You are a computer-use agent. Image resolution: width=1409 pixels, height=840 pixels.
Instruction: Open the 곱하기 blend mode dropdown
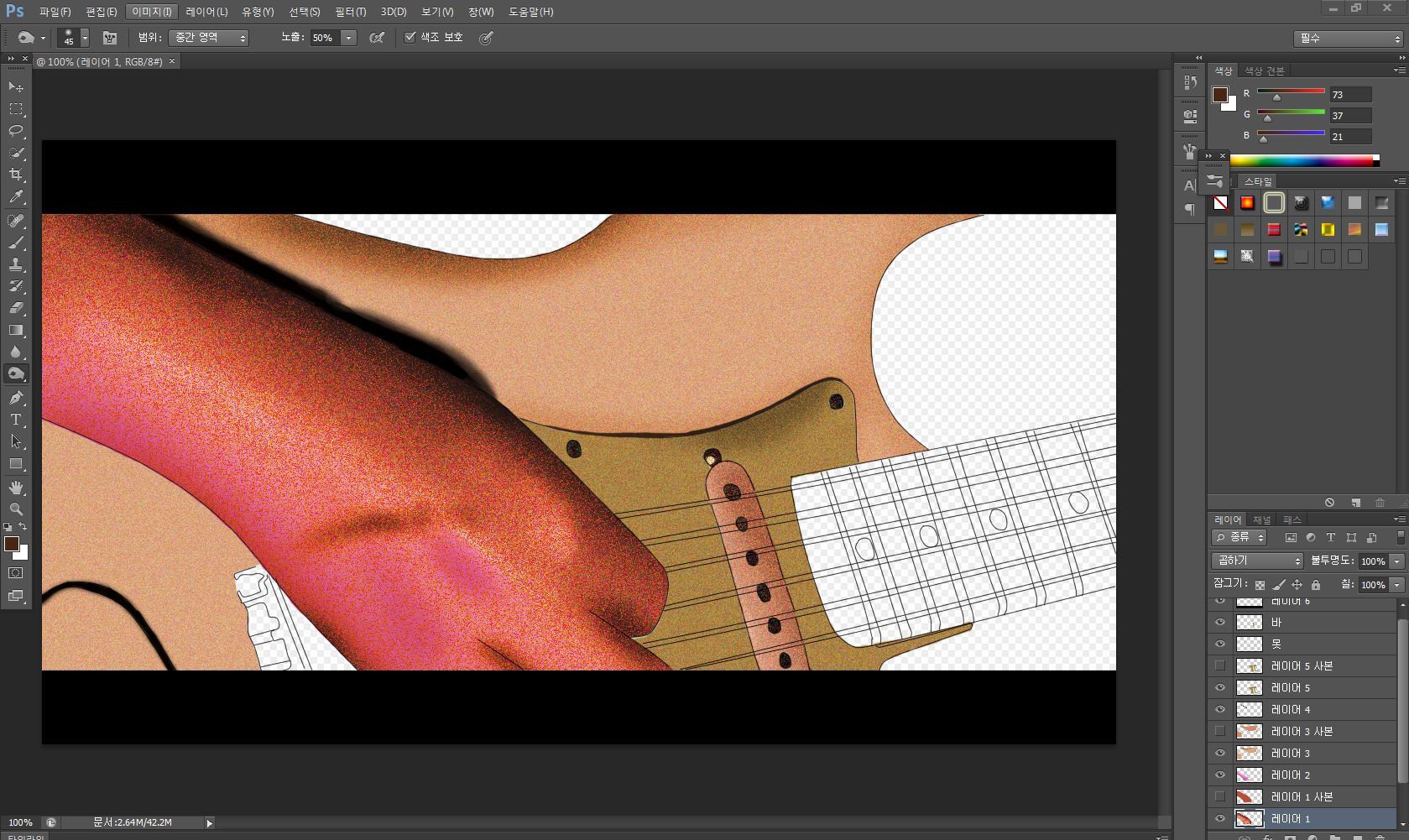pyautogui.click(x=1256, y=561)
